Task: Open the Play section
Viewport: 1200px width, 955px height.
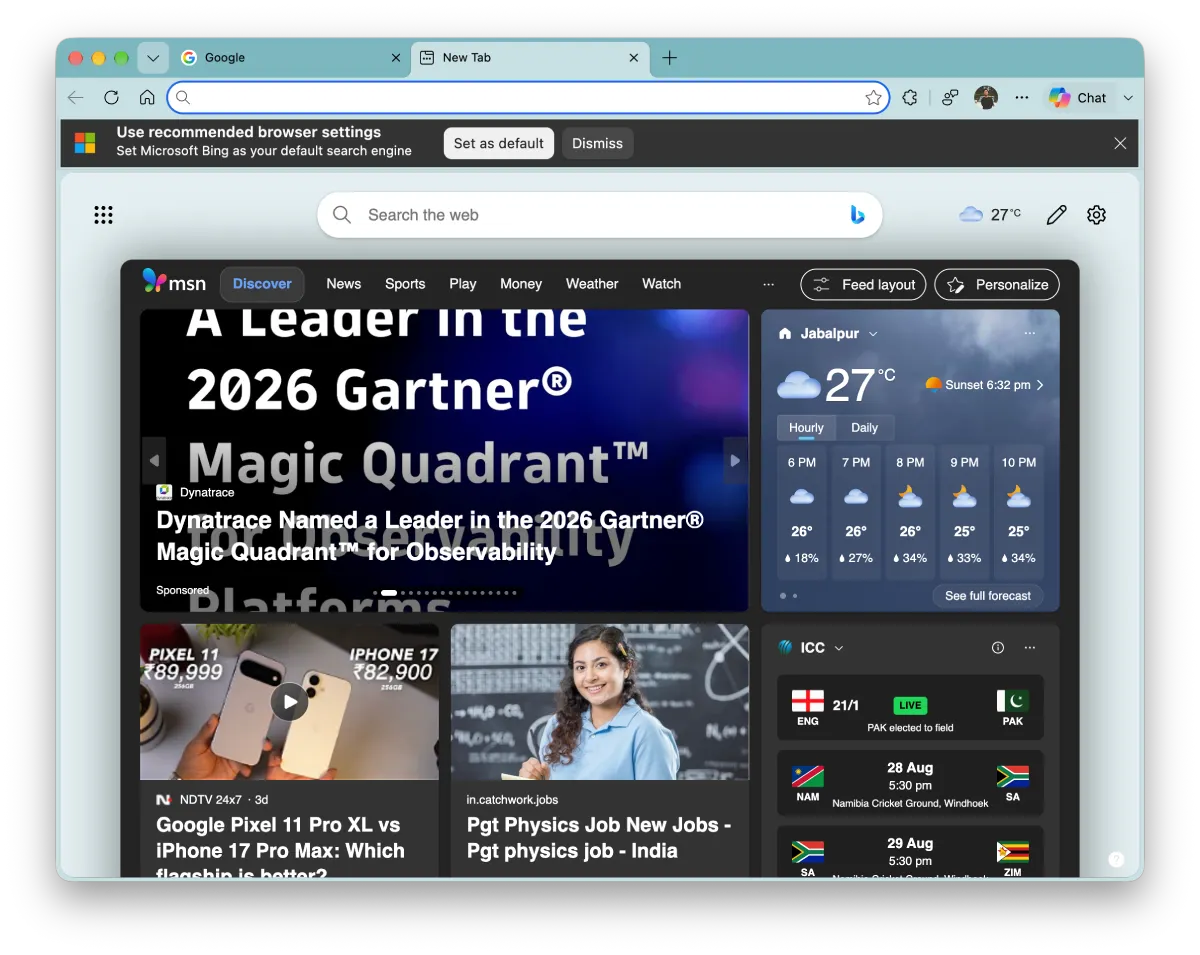Action: click(463, 284)
